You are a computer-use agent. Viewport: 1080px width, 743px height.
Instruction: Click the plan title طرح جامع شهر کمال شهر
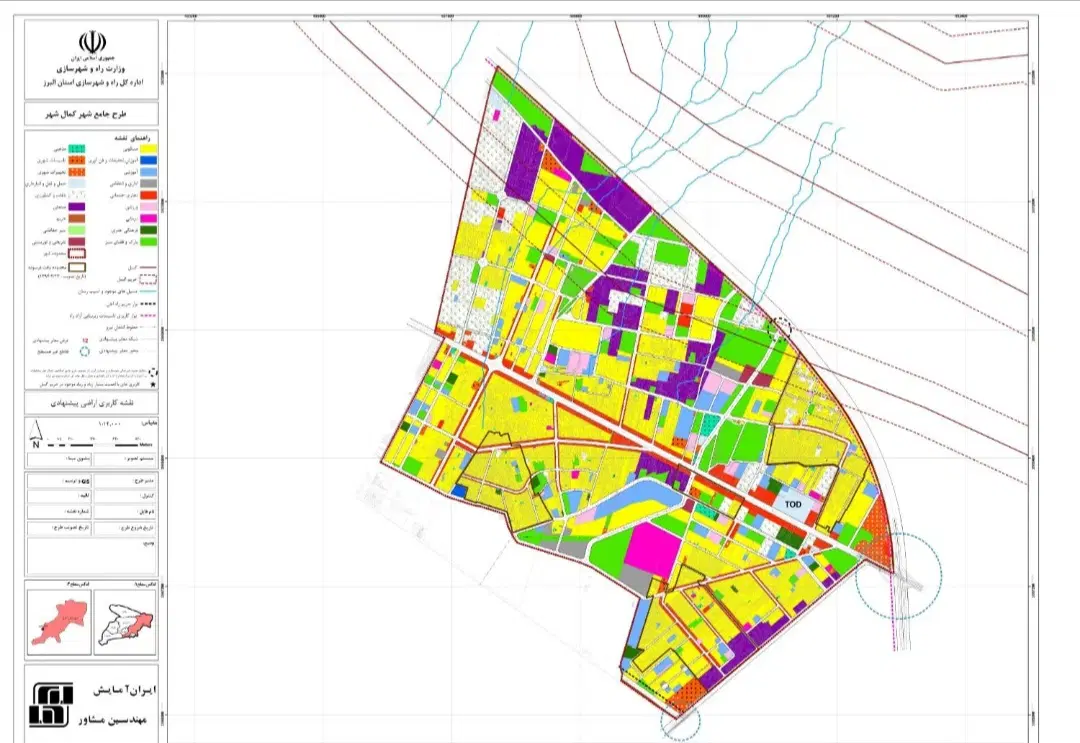pyautogui.click(x=87, y=114)
